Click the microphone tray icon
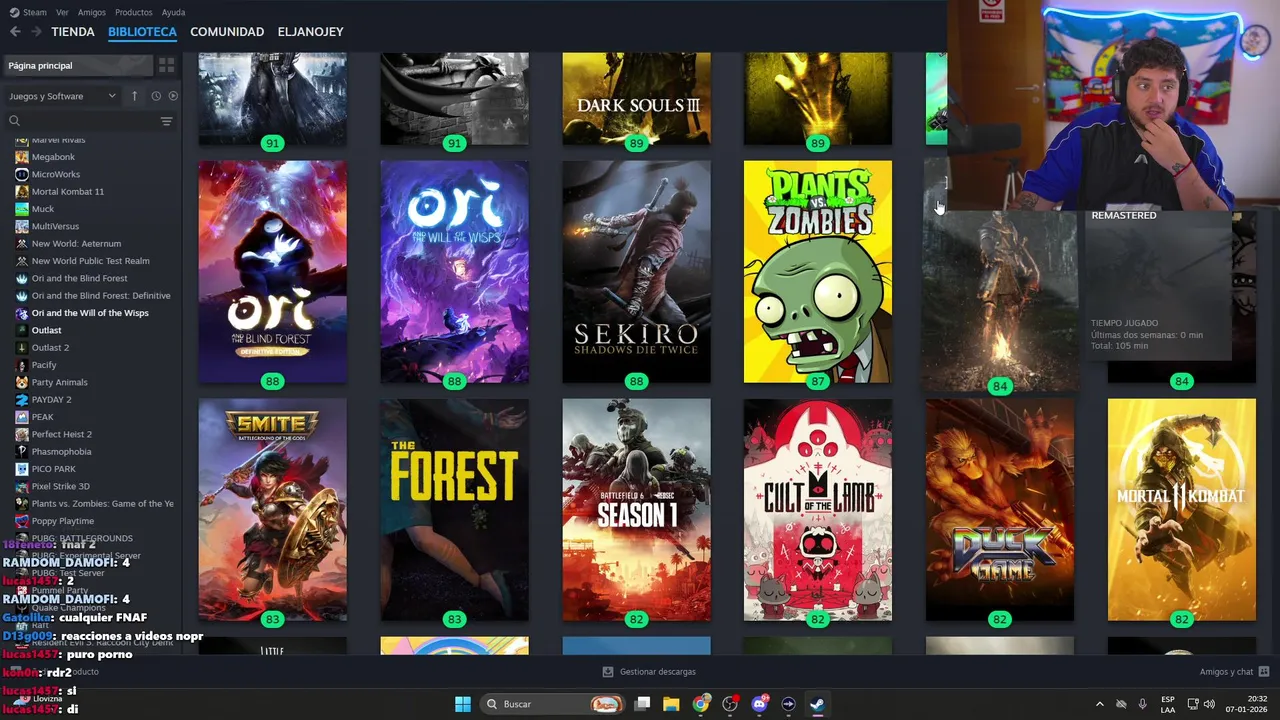Screen dimensions: 1280x720 (x=1142, y=704)
